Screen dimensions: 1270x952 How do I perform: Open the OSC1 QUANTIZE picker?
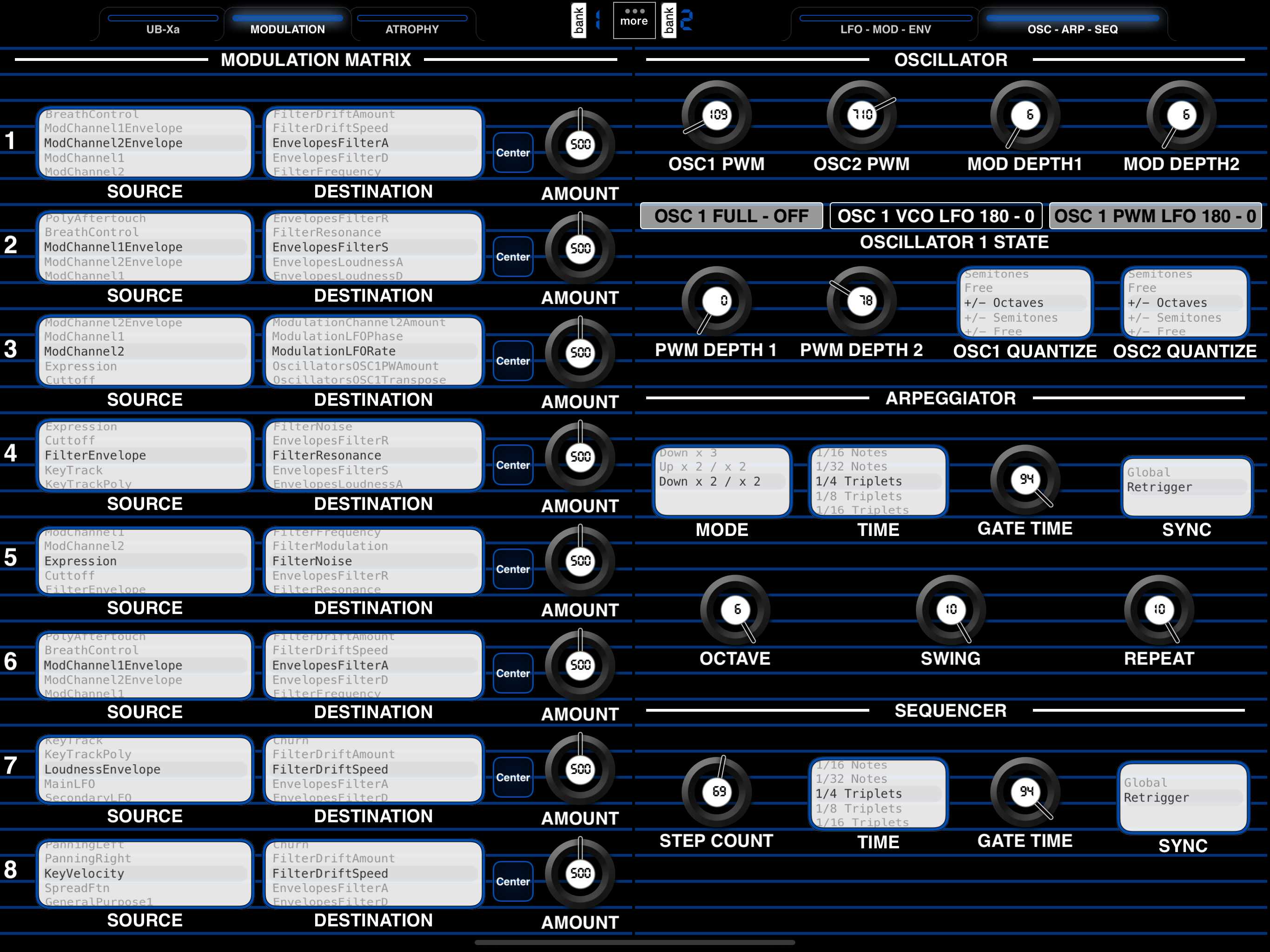click(1025, 303)
